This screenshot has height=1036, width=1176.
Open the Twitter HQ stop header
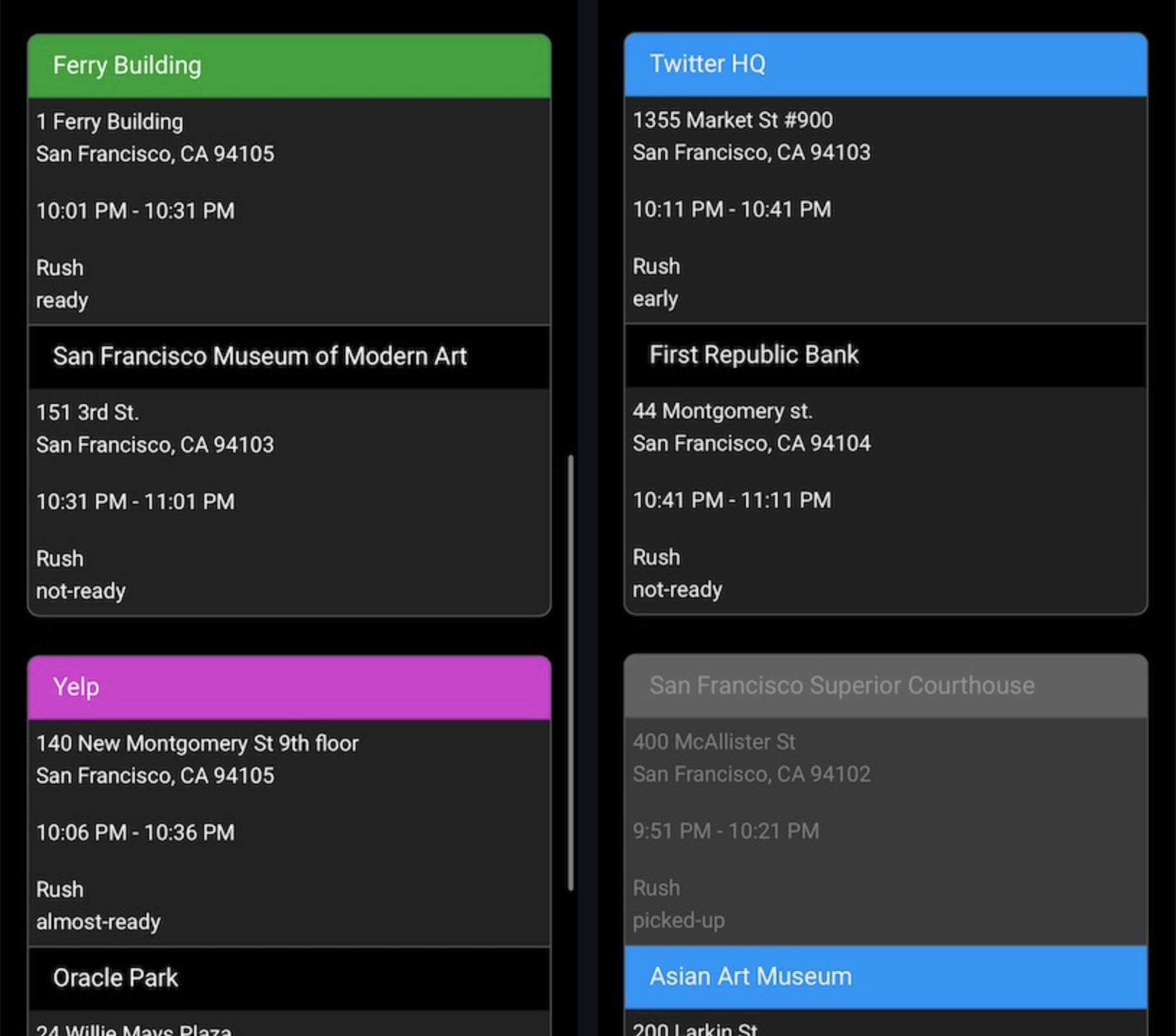click(x=885, y=64)
